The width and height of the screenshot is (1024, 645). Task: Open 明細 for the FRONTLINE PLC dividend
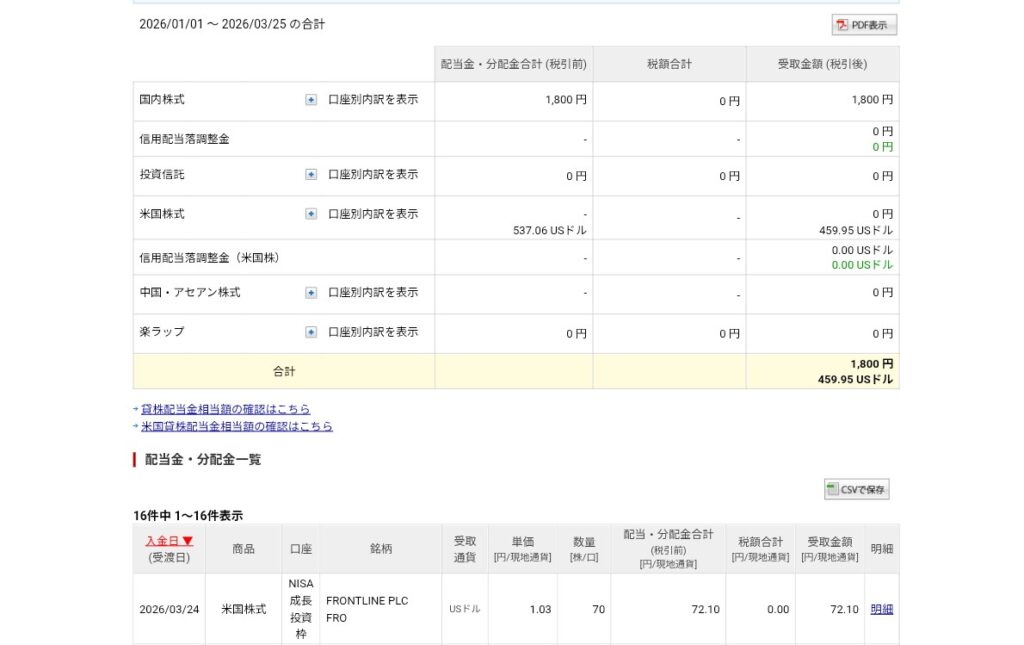pos(881,609)
